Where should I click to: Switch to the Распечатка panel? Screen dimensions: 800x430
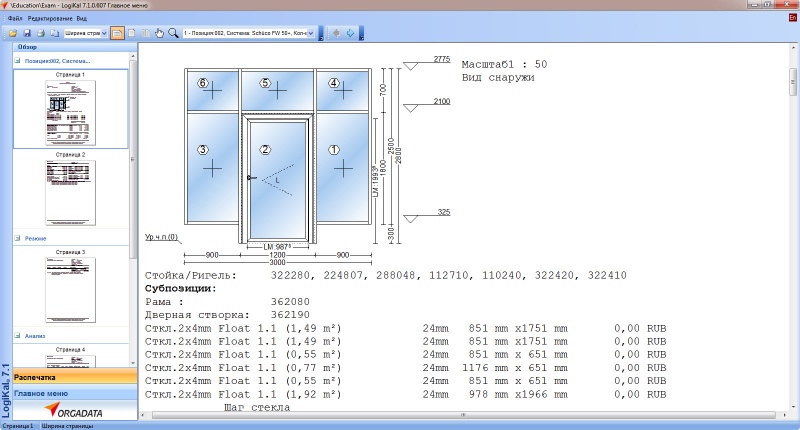pos(75,377)
